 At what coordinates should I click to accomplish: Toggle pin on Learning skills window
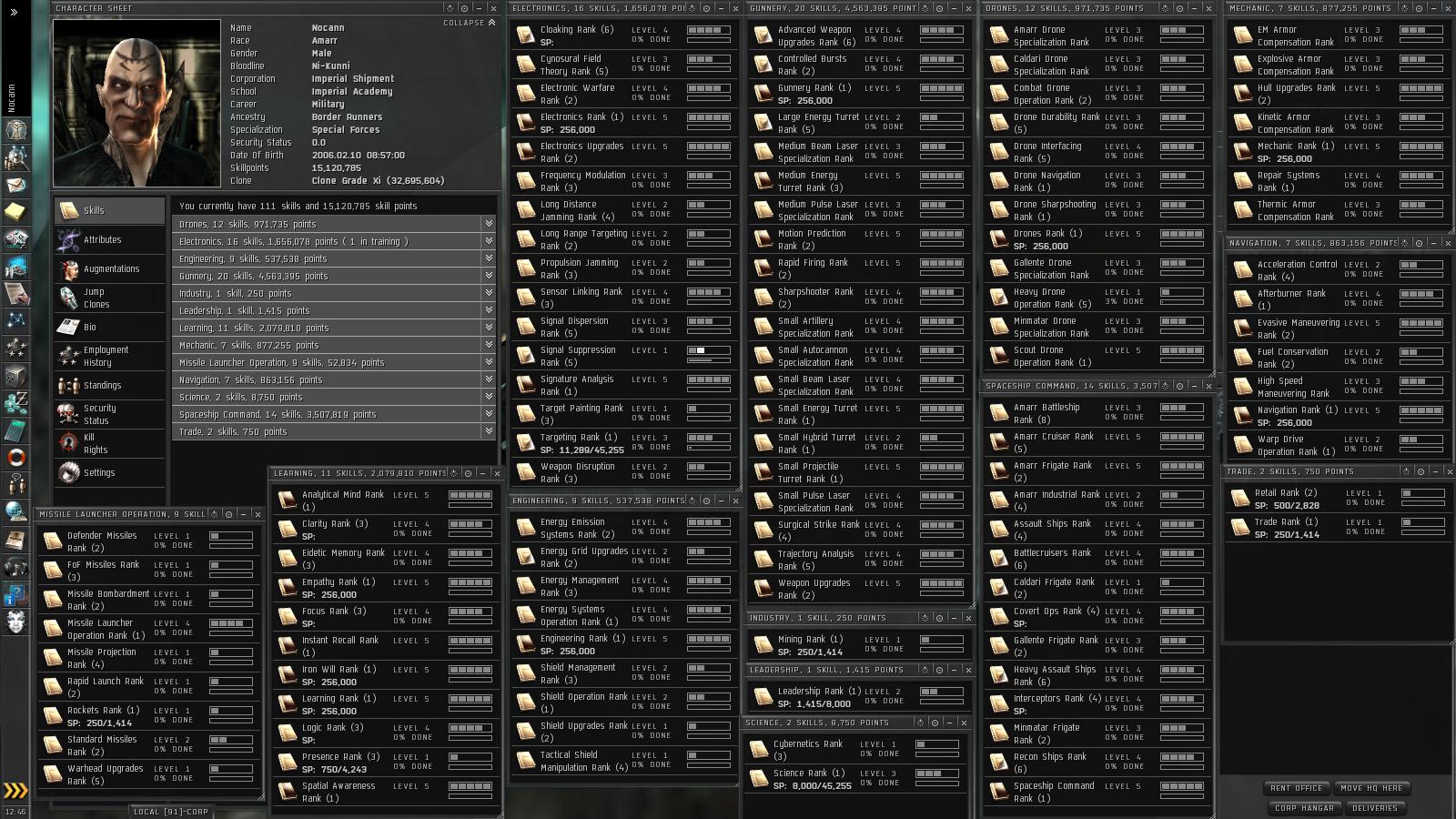(x=468, y=473)
